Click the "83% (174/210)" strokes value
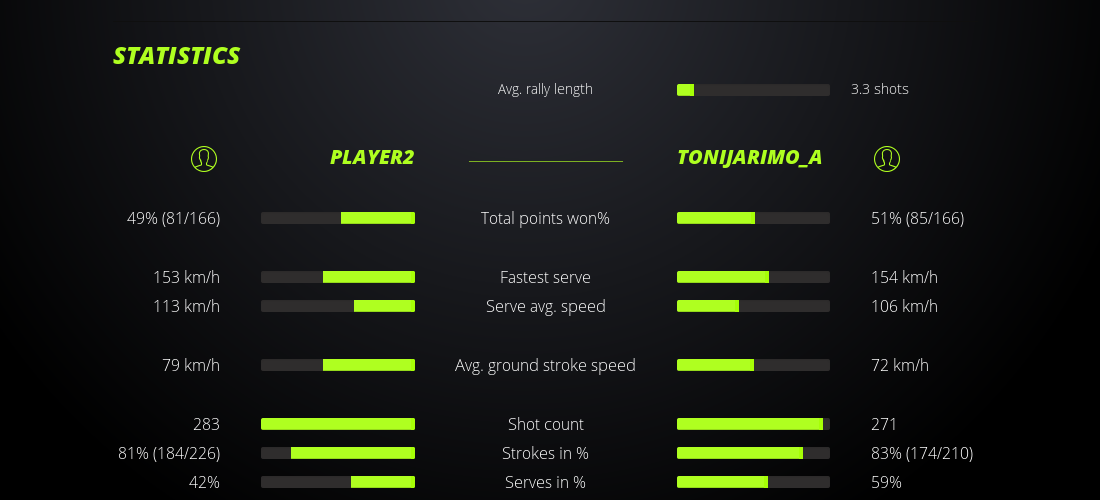This screenshot has width=1100, height=500. click(x=921, y=453)
